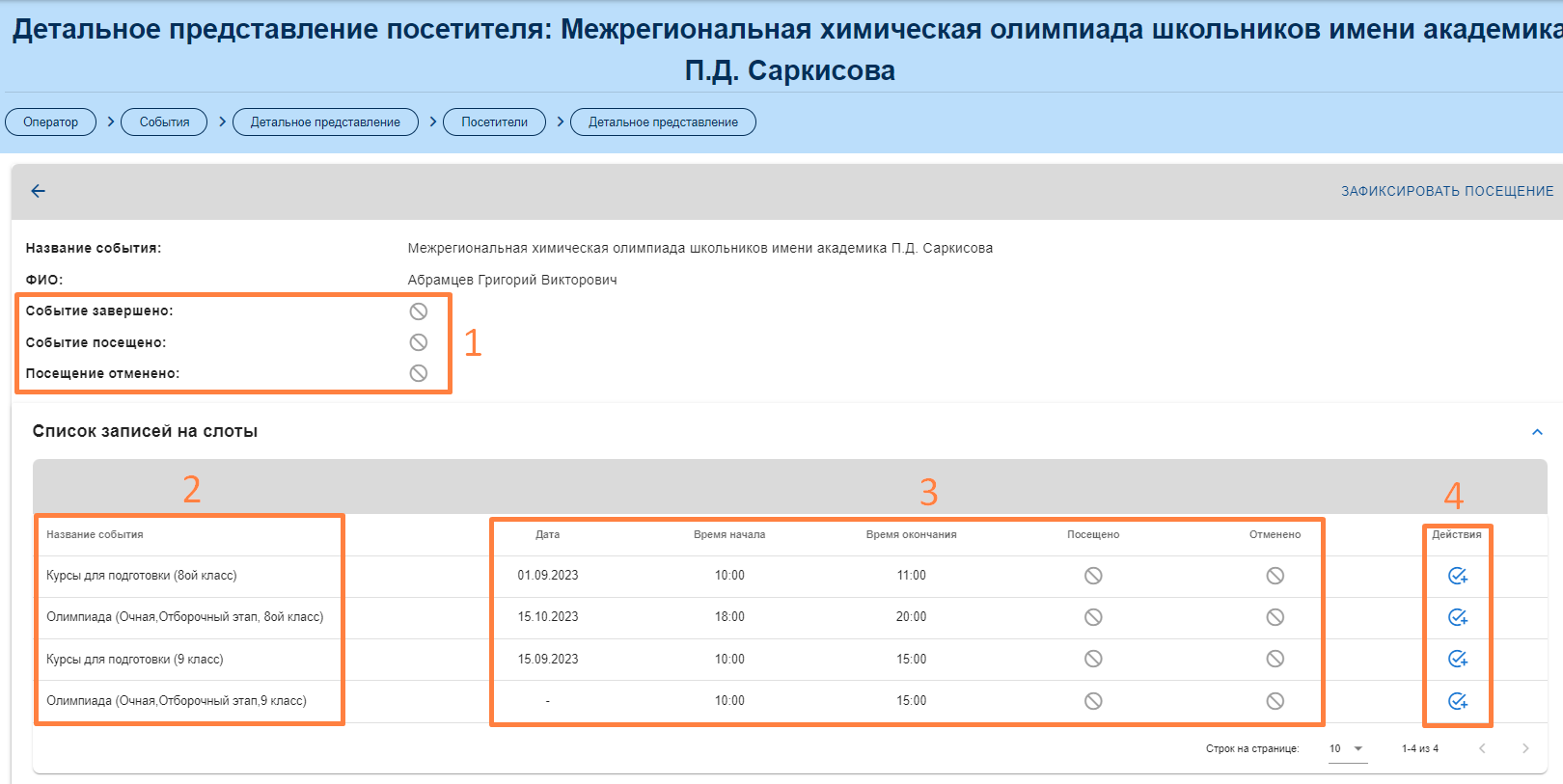Mark attendance for Олимпиада 9 класс row

coord(1457,701)
